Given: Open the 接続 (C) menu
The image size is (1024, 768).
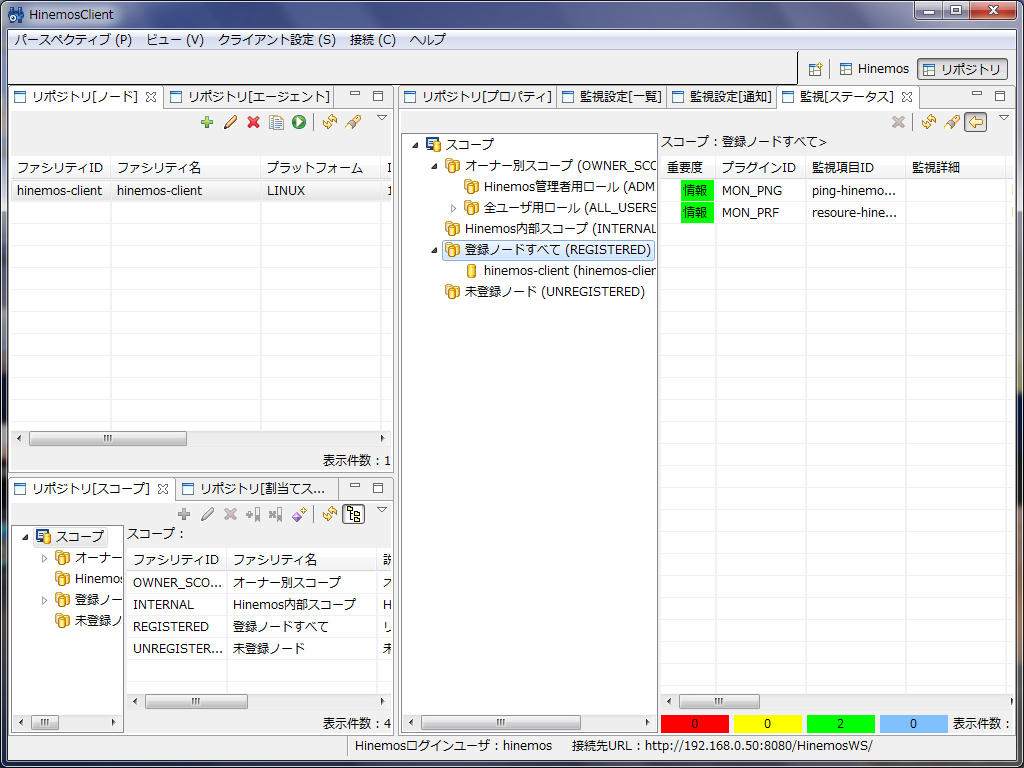Looking at the screenshot, I should pos(373,40).
